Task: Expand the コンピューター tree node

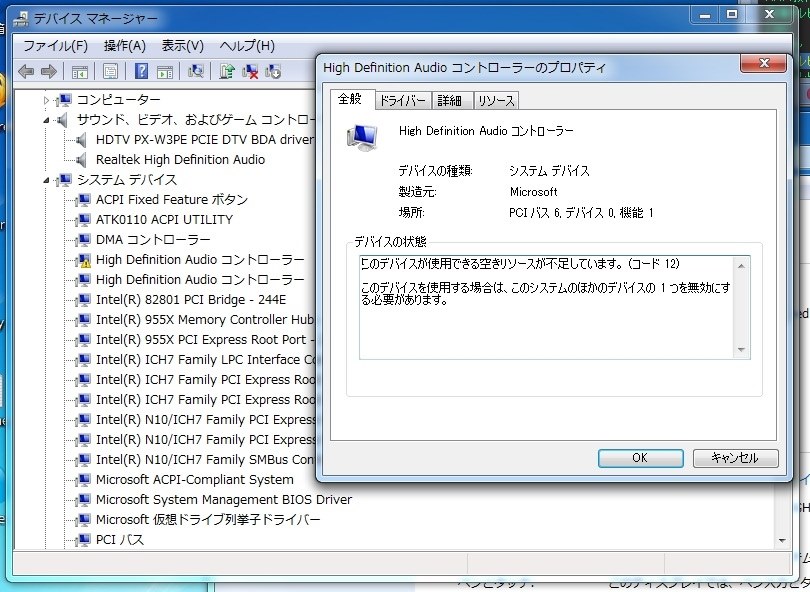Action: pos(46,100)
